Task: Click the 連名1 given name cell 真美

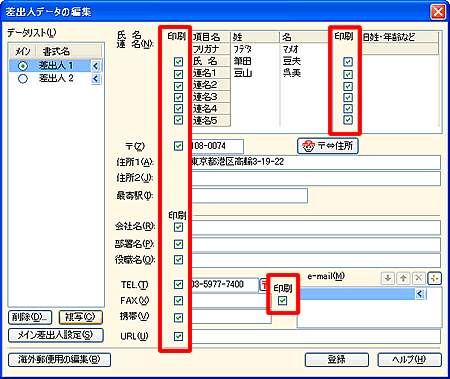Action: (x=304, y=73)
